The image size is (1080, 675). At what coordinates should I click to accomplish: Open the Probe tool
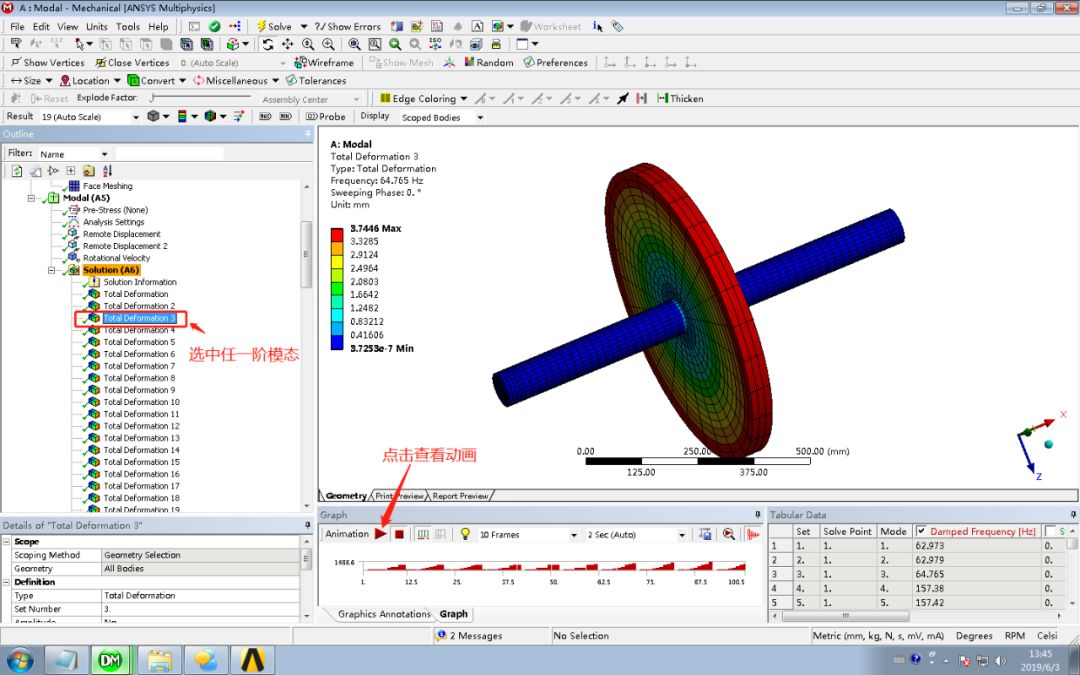point(325,116)
